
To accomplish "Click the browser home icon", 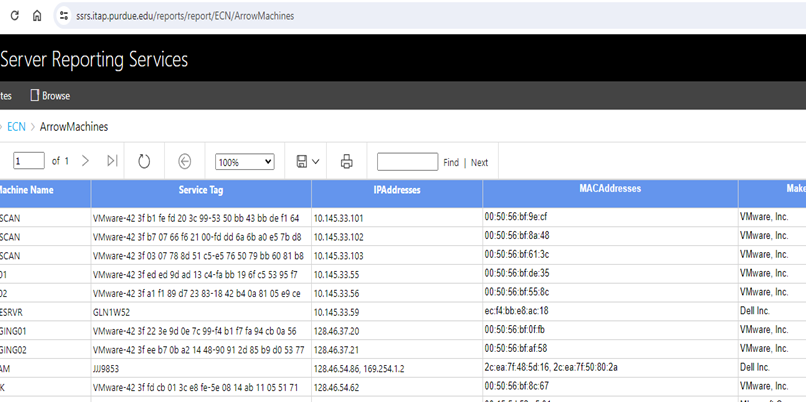I will point(37,16).
